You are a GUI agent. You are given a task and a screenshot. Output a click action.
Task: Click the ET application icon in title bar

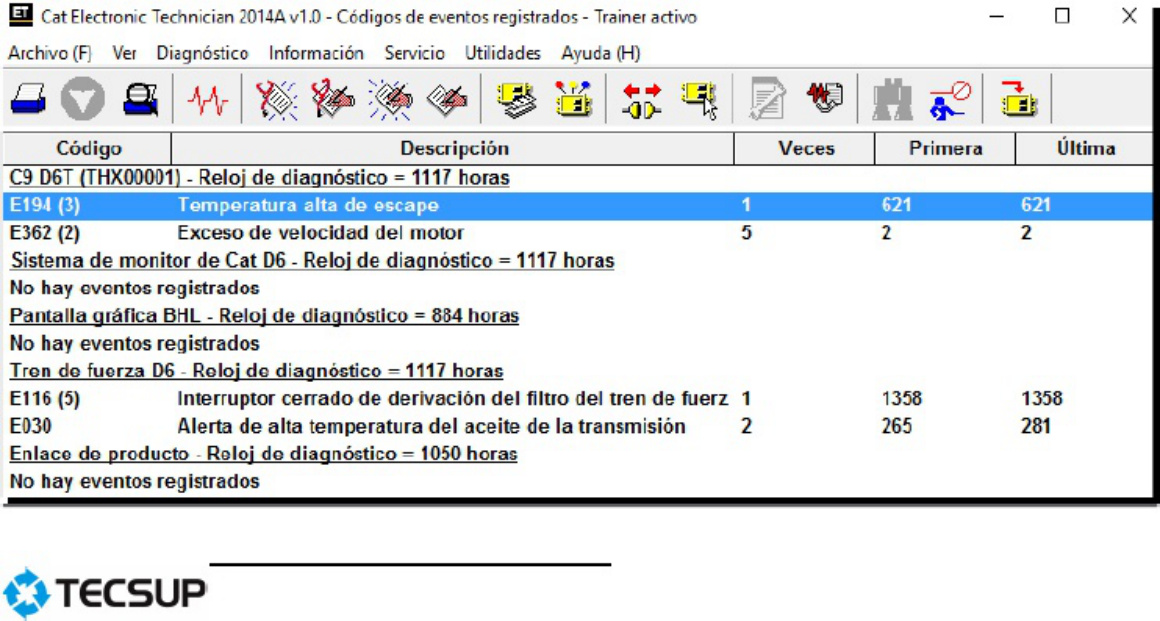coord(20,15)
